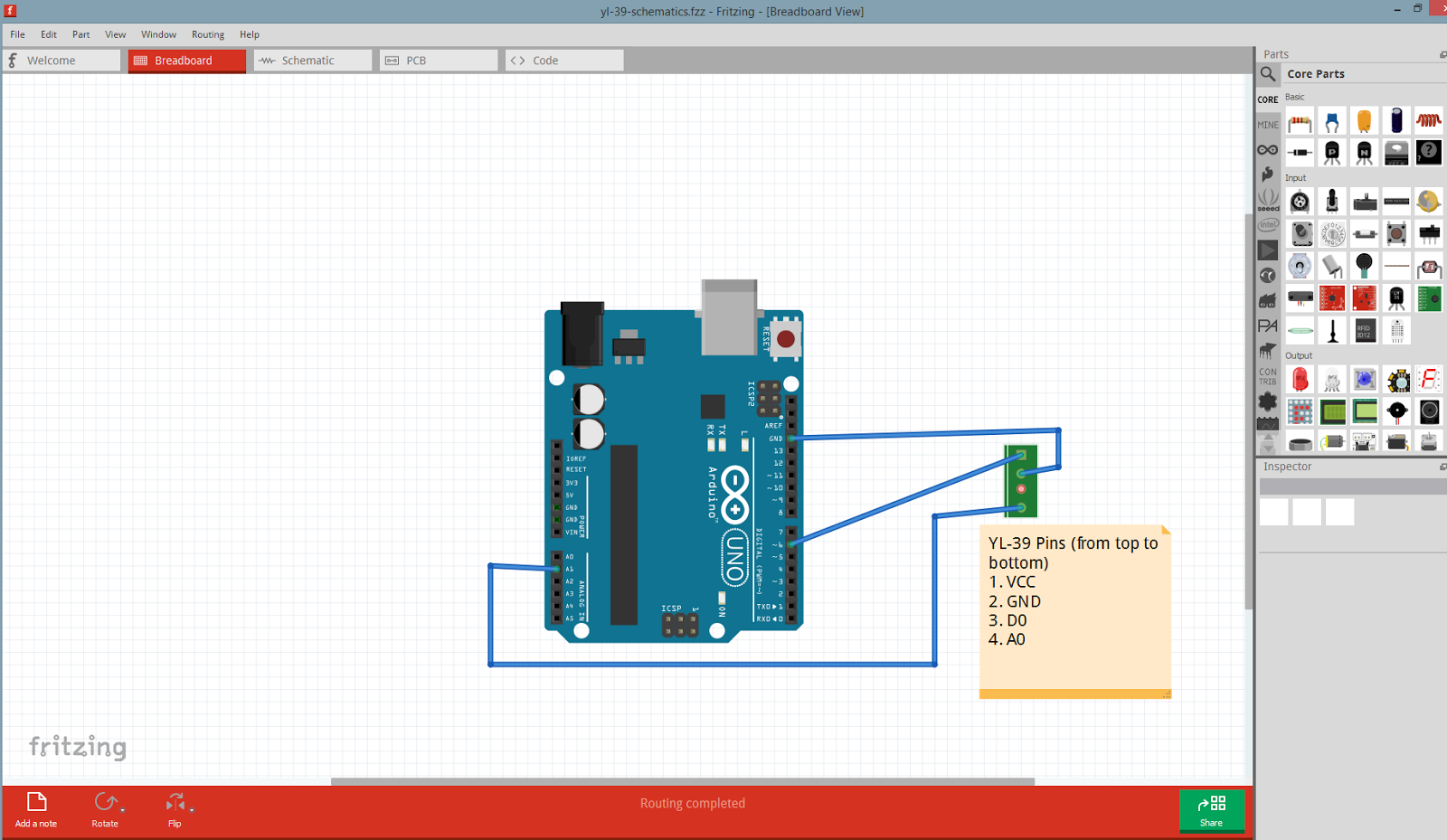Open the Seeed parts bin
The image size is (1447, 840).
(1268, 200)
